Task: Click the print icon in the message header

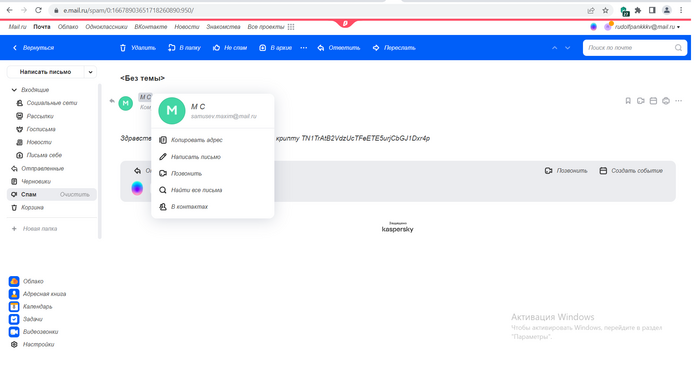Action: (x=666, y=101)
